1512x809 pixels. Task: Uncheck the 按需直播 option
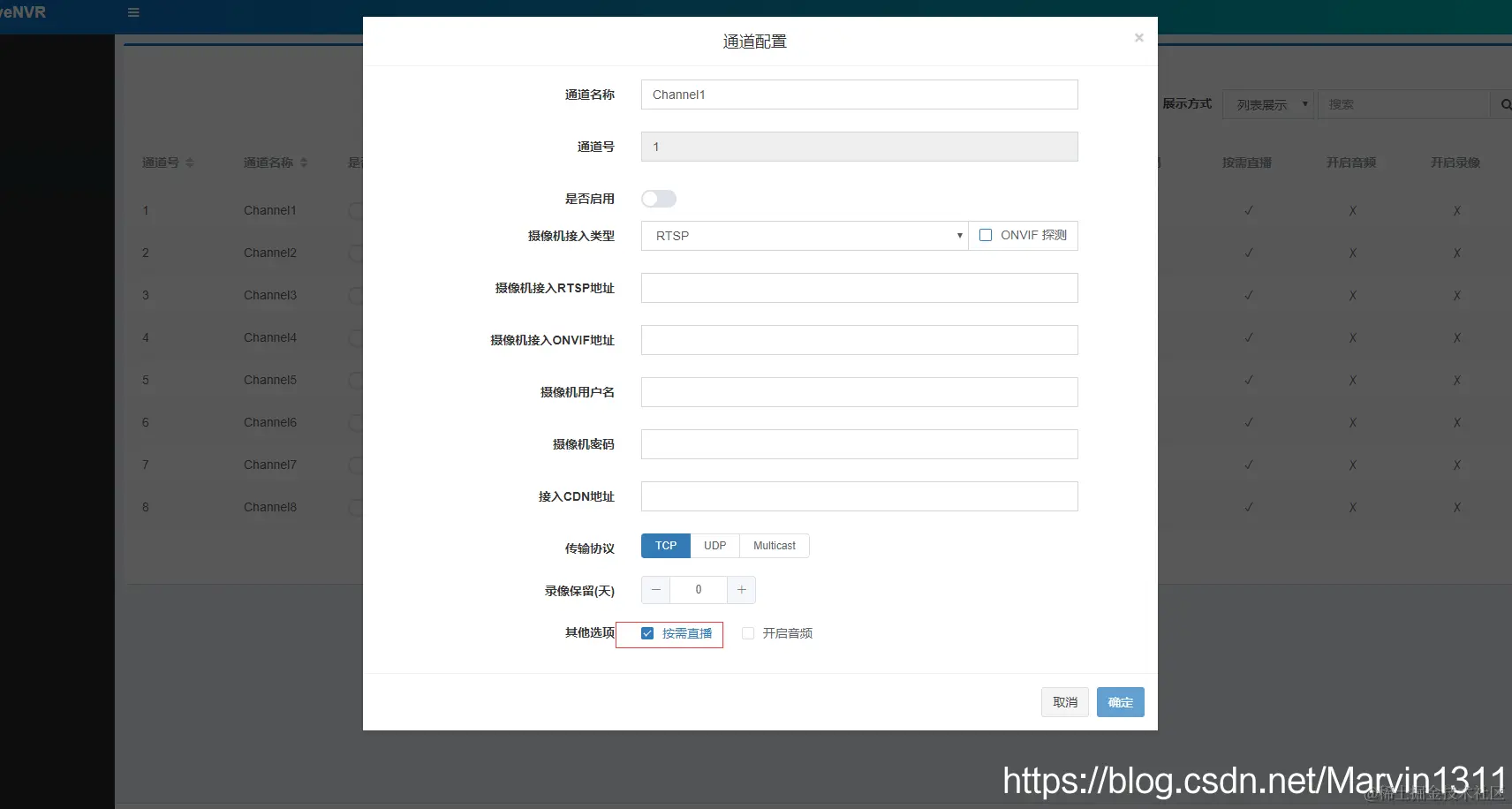pos(648,633)
